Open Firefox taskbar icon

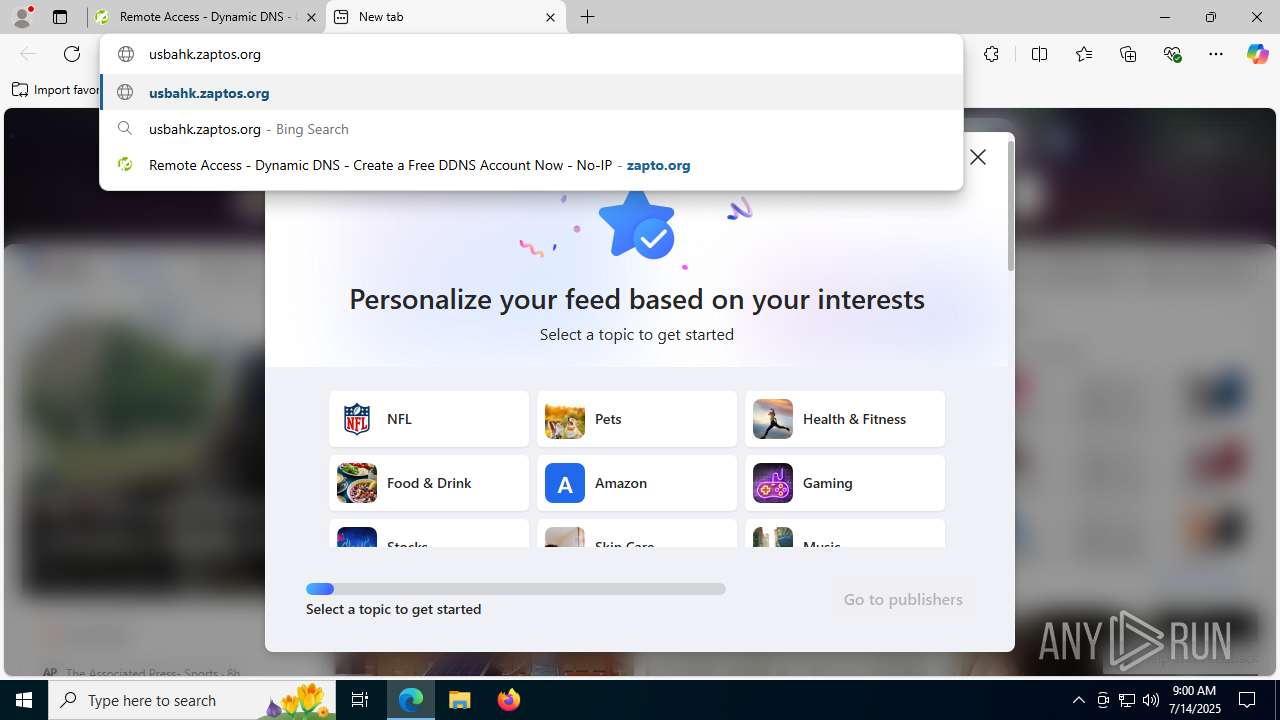coord(509,700)
